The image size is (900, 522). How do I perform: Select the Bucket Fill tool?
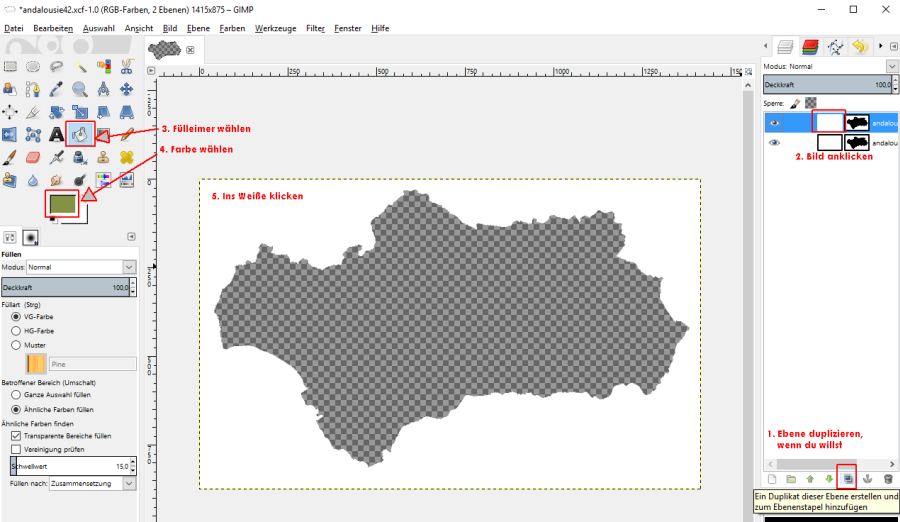pyautogui.click(x=80, y=134)
